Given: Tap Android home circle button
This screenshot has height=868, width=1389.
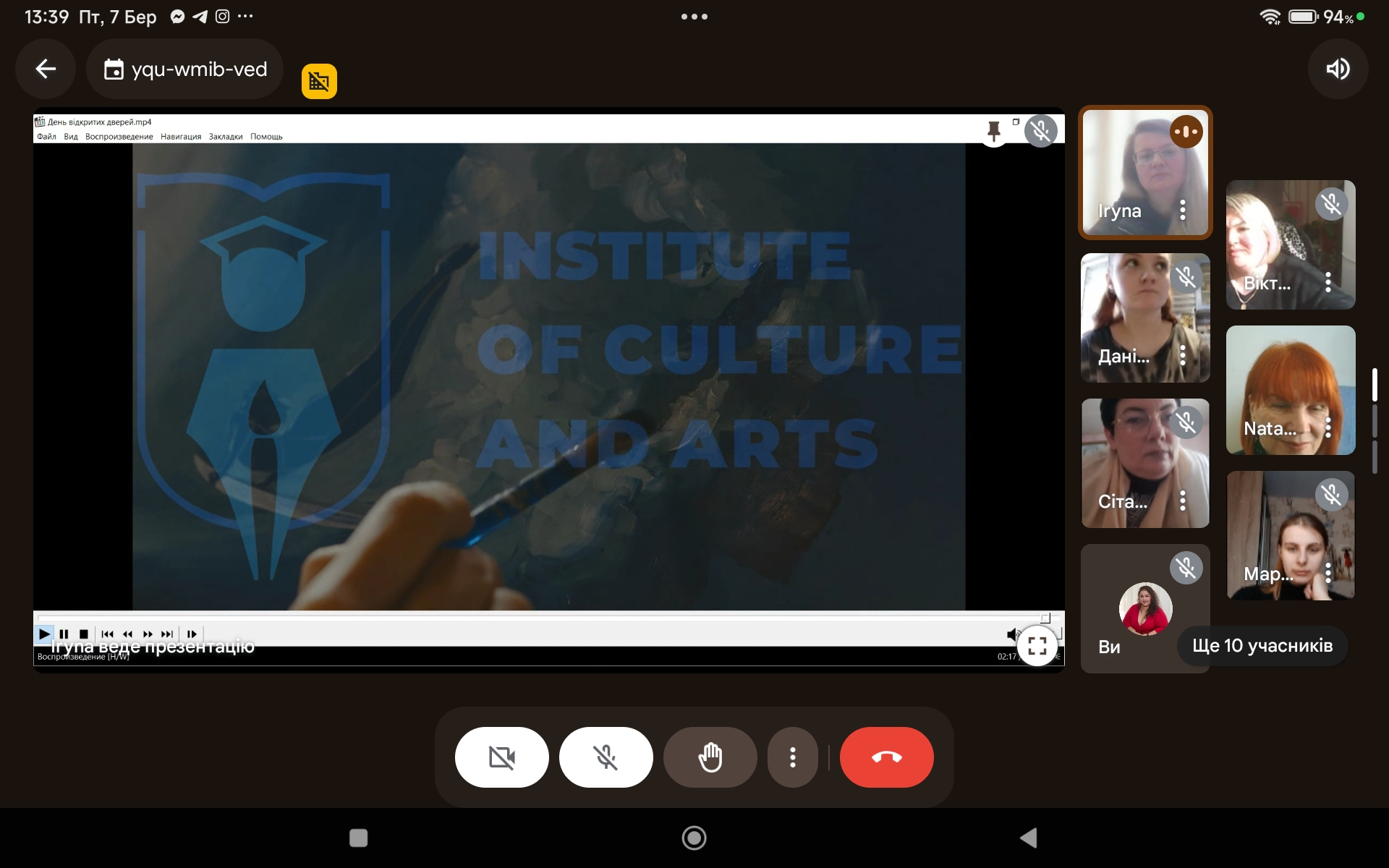Looking at the screenshot, I should coord(694,838).
